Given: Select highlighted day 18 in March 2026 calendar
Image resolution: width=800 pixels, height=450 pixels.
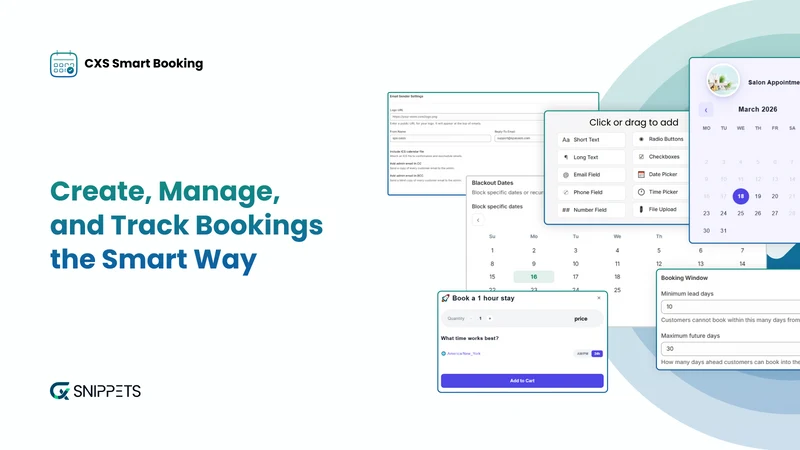Looking at the screenshot, I should [x=740, y=196].
